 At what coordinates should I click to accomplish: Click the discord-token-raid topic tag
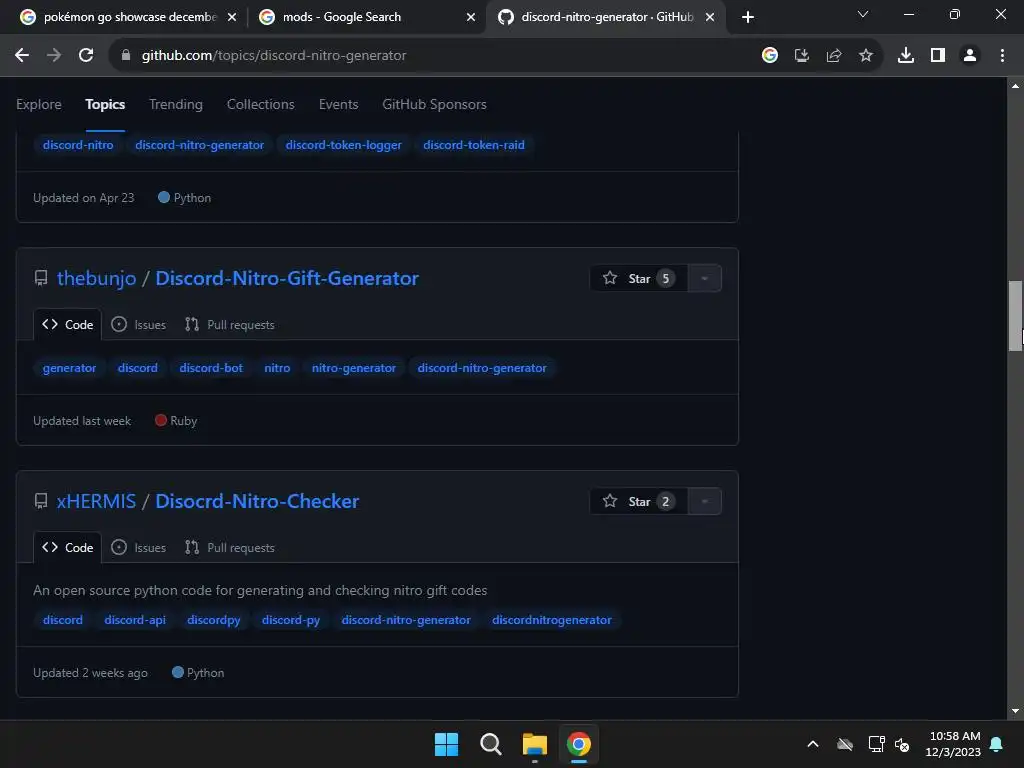click(474, 145)
